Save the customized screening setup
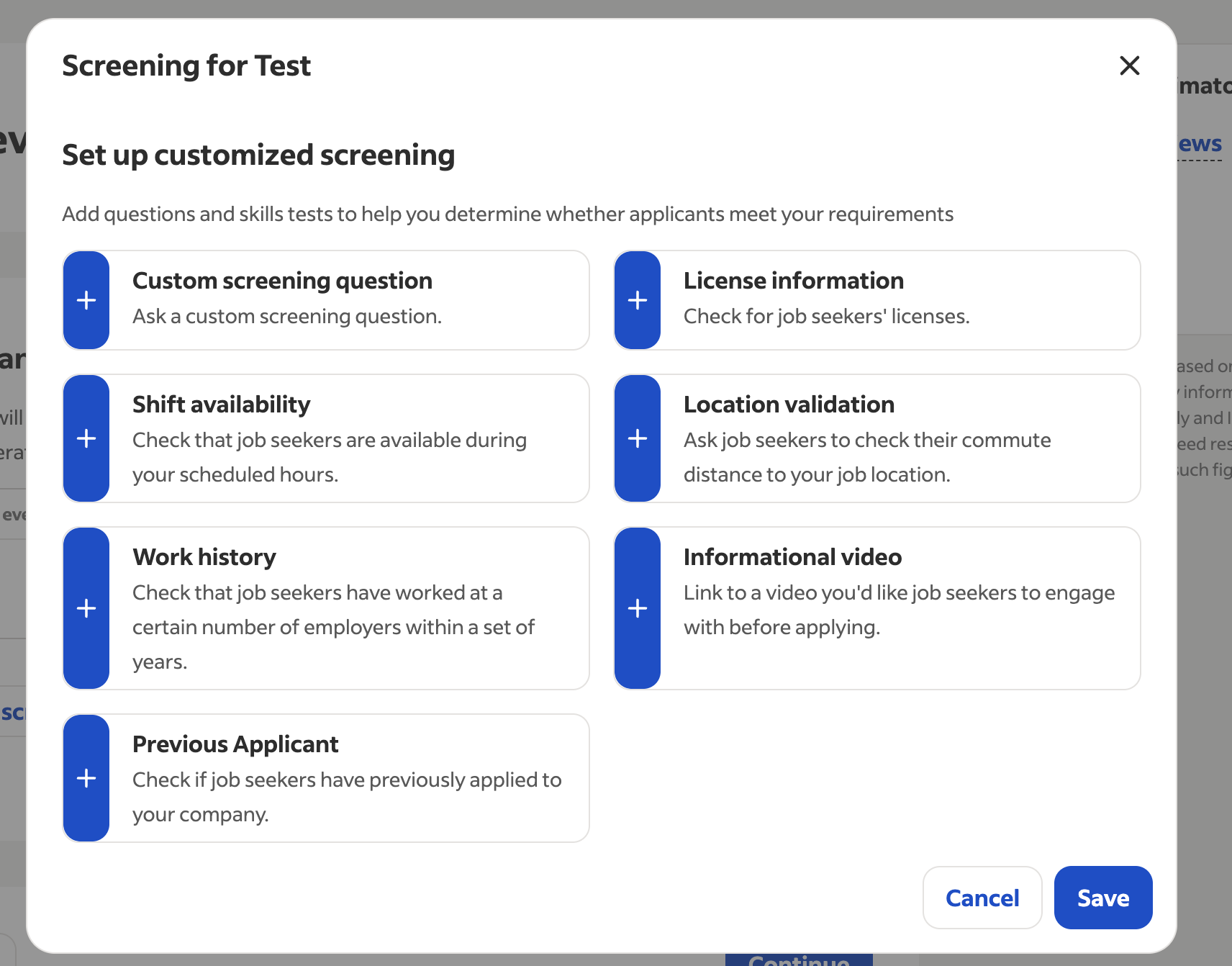The width and height of the screenshot is (1232, 966). [x=1102, y=898]
